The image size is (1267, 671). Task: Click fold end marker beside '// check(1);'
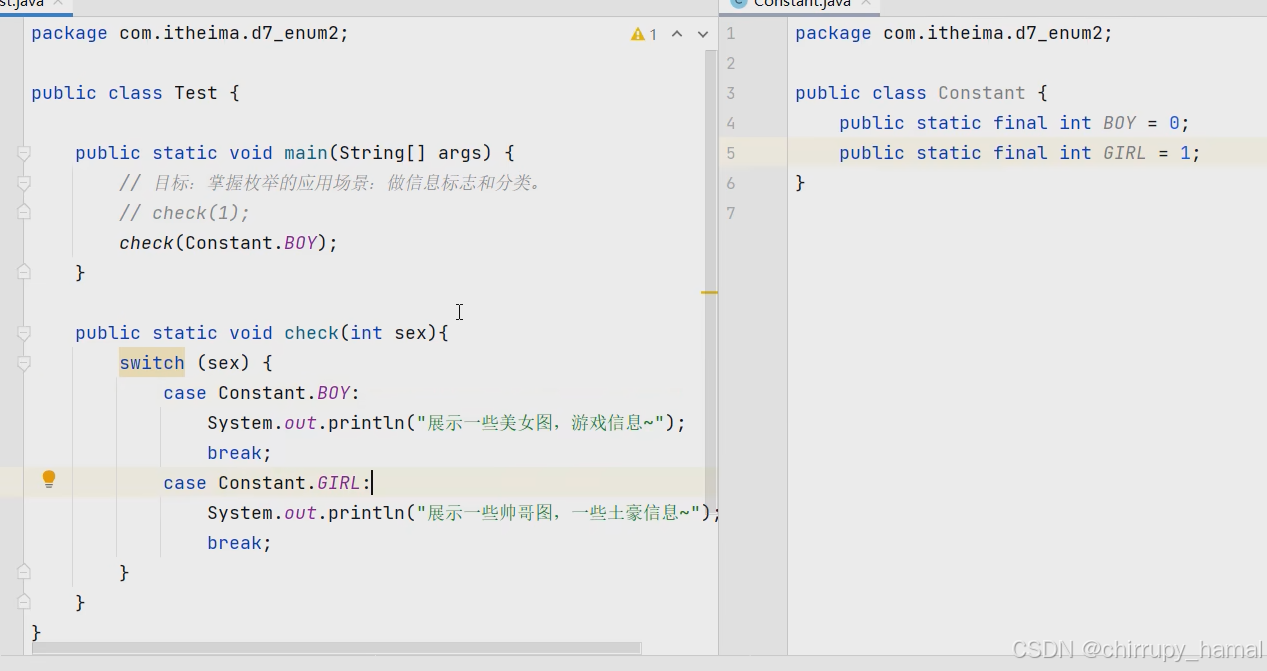coord(24,212)
